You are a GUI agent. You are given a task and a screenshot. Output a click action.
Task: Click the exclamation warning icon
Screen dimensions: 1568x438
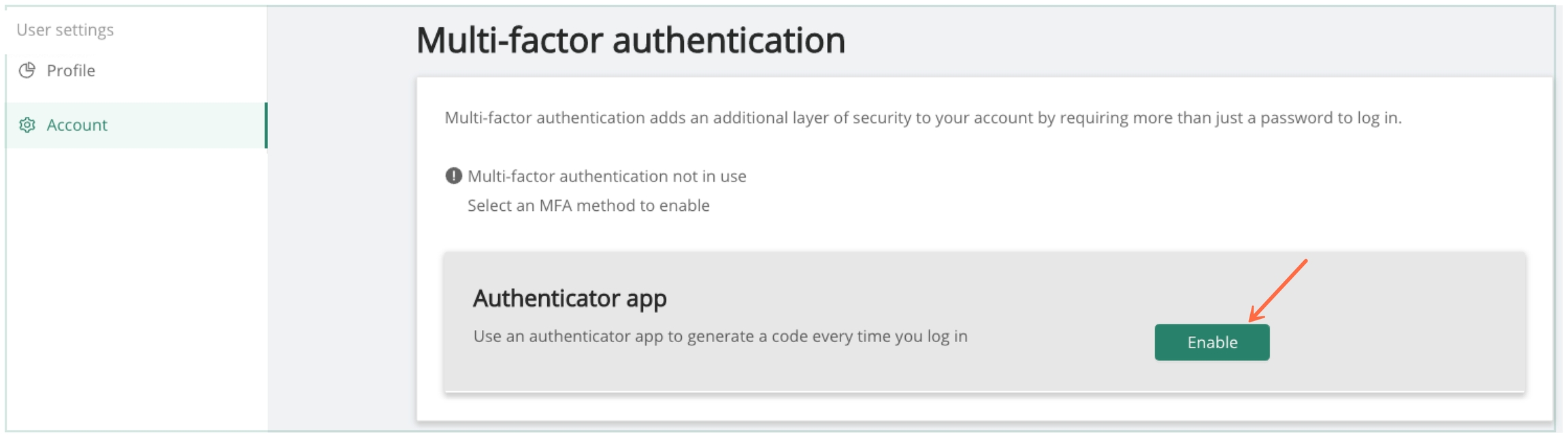(453, 176)
